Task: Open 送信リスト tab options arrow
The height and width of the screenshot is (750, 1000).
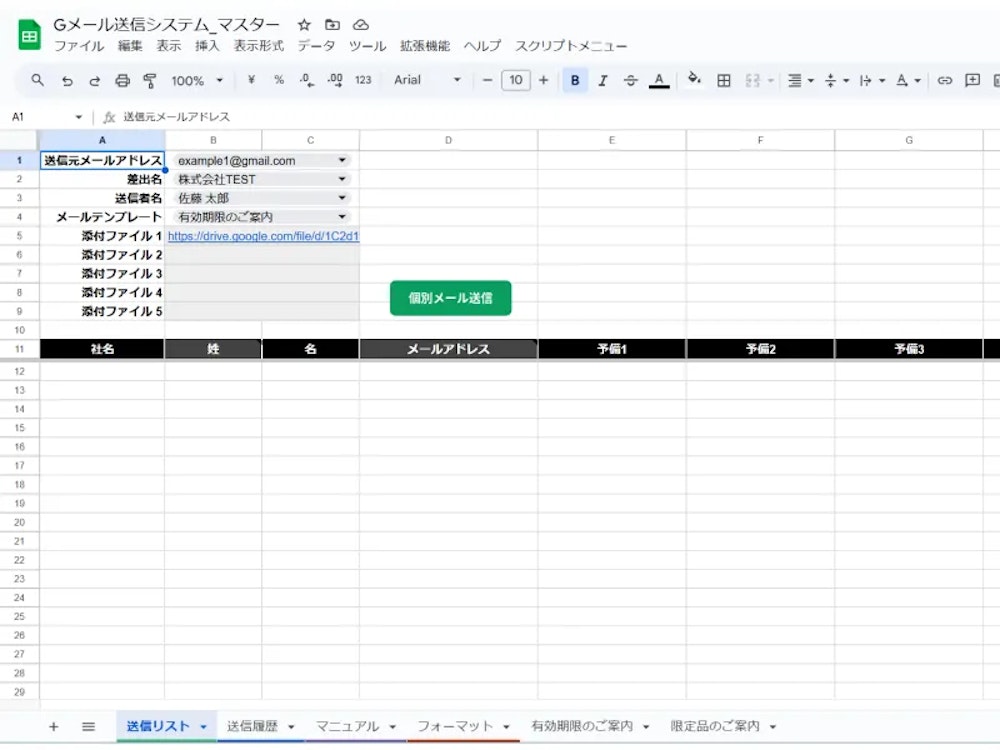Action: click(203, 727)
